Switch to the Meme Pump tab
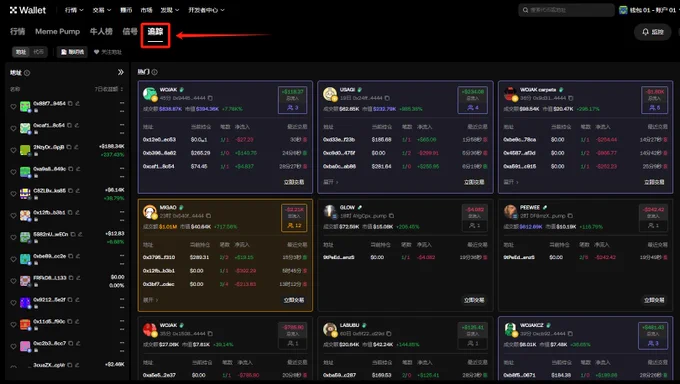Image resolution: width=680 pixels, height=384 pixels. point(57,32)
